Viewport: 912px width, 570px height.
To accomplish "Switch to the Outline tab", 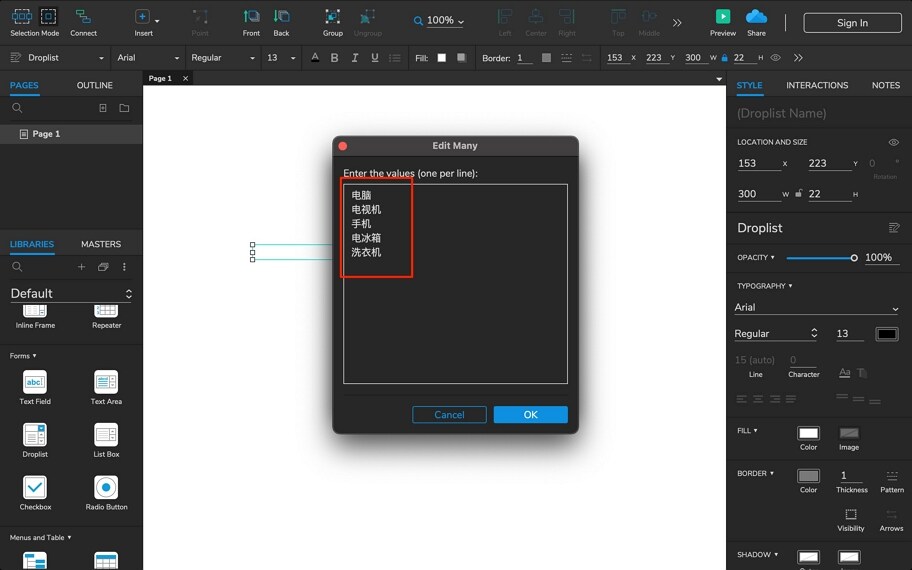I will (95, 85).
